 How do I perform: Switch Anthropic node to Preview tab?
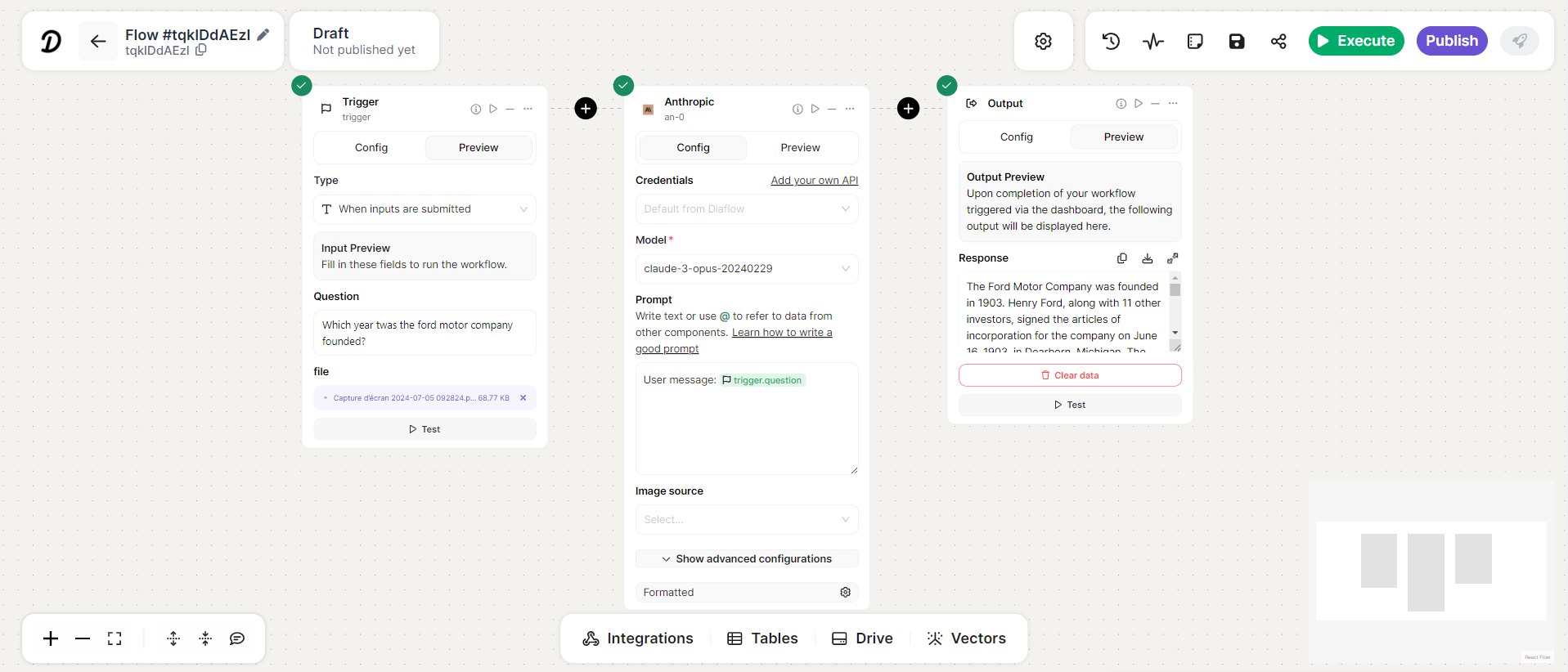click(800, 148)
